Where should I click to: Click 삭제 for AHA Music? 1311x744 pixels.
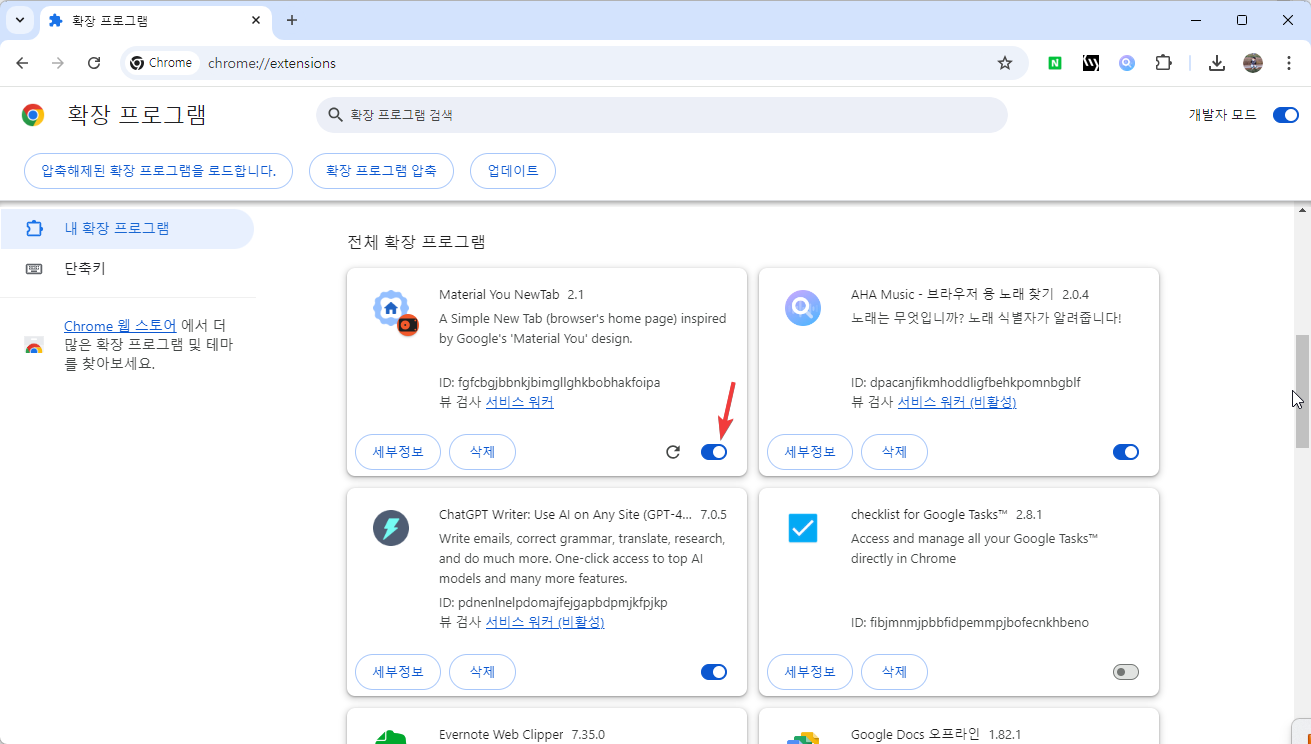point(894,452)
